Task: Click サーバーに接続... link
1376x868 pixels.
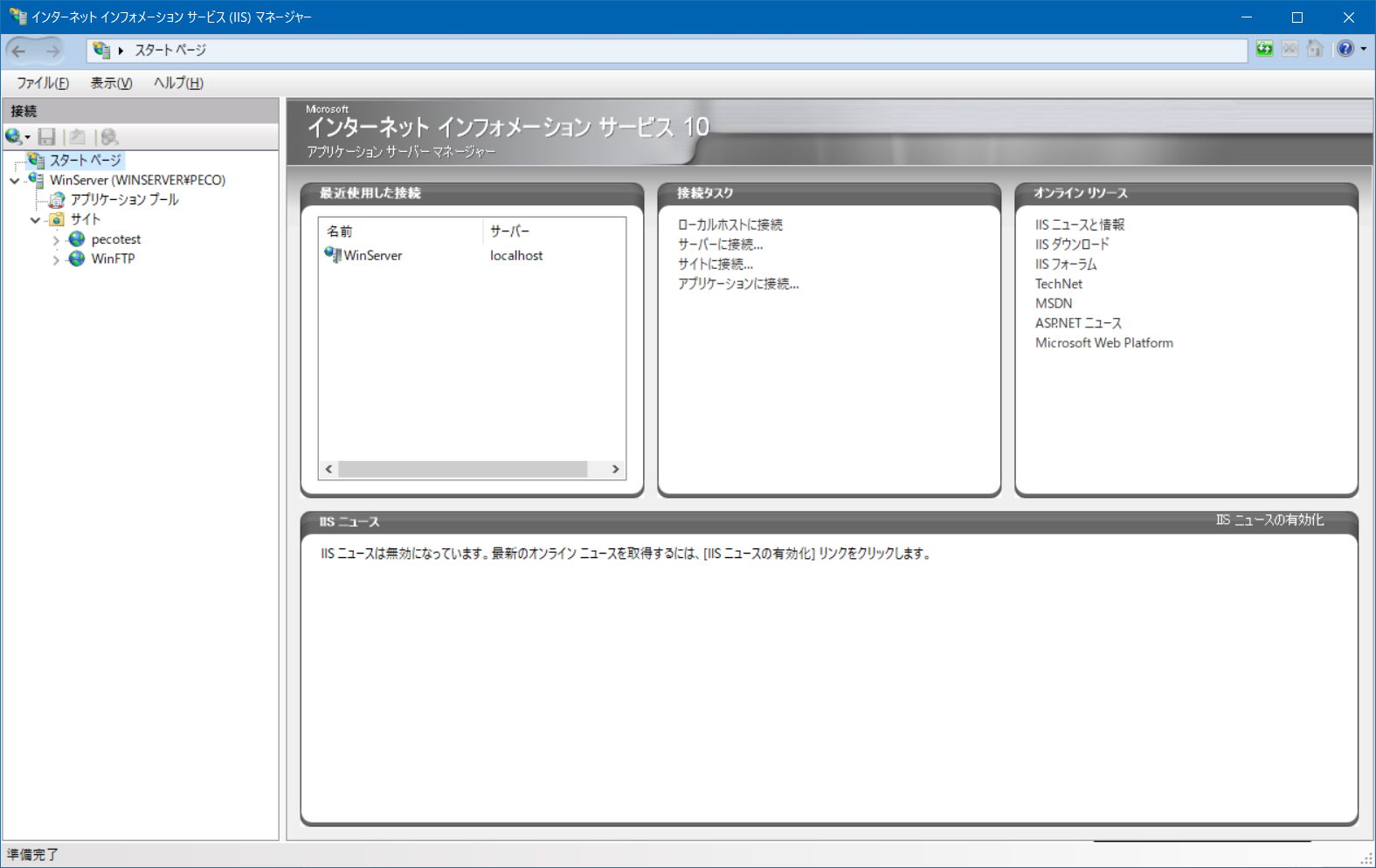Action: [x=721, y=245]
